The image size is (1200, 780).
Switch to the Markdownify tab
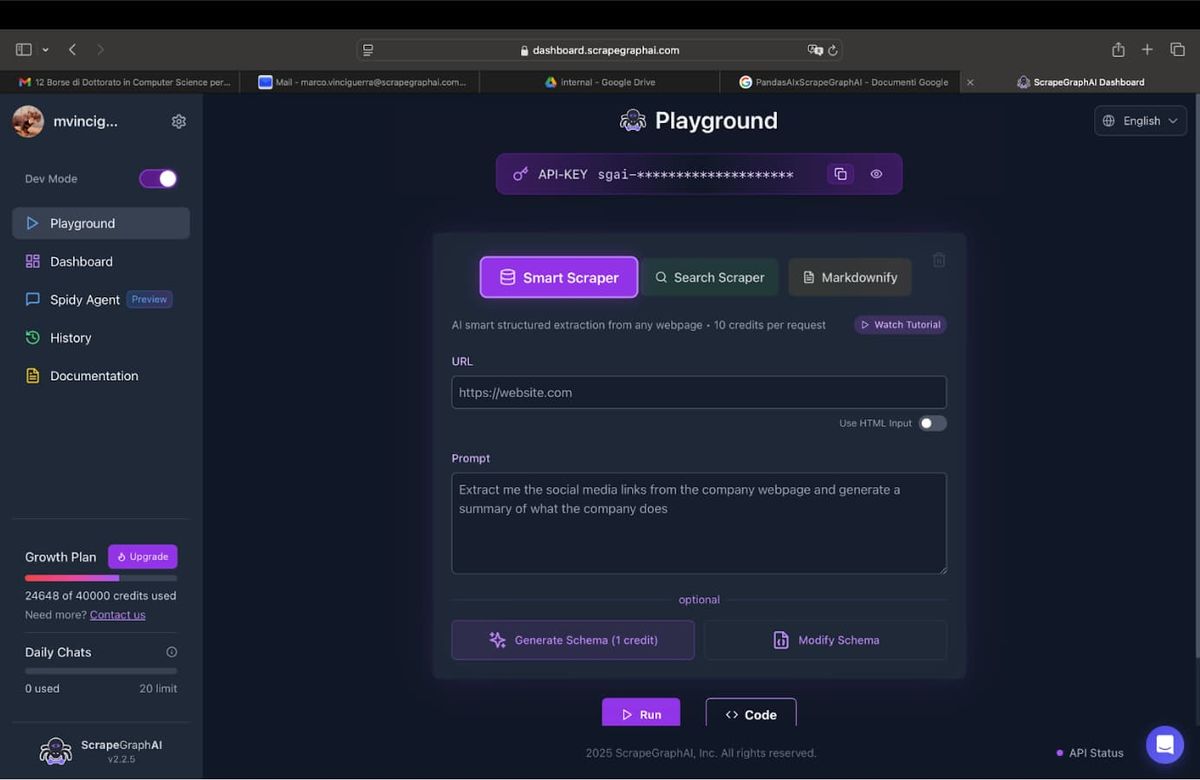849,277
